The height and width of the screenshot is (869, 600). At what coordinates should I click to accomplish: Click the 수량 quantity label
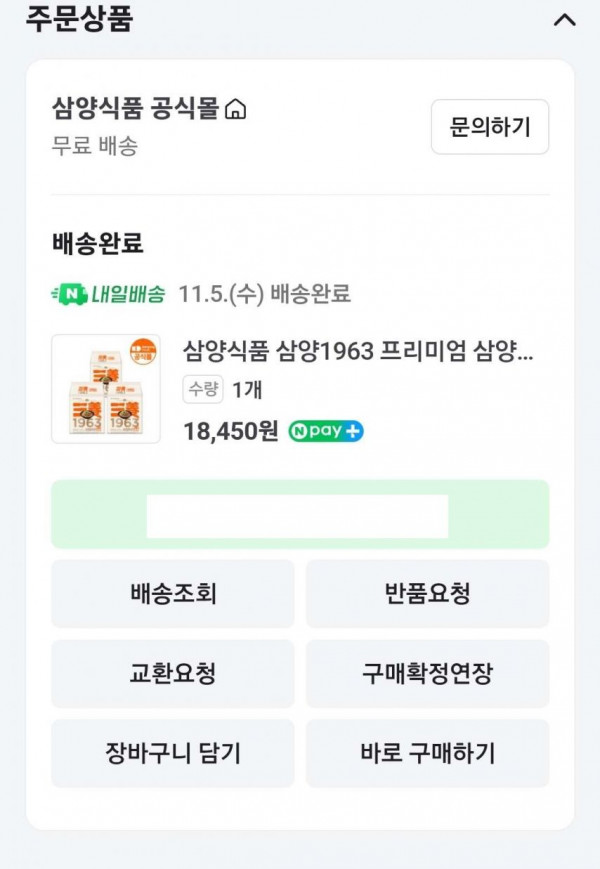pos(202,389)
